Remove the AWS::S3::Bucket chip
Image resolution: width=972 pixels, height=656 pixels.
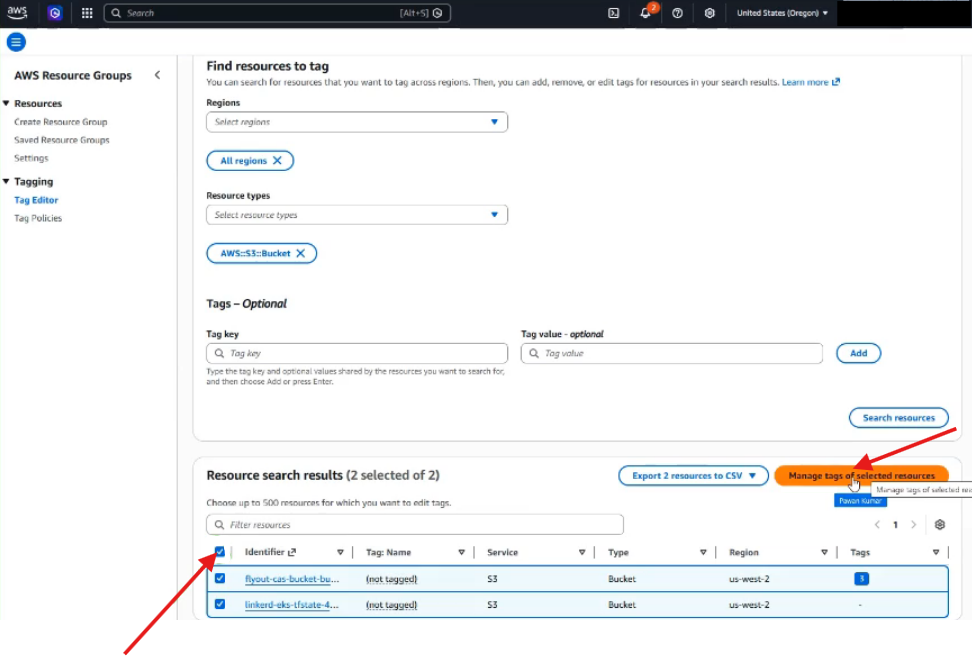301,253
